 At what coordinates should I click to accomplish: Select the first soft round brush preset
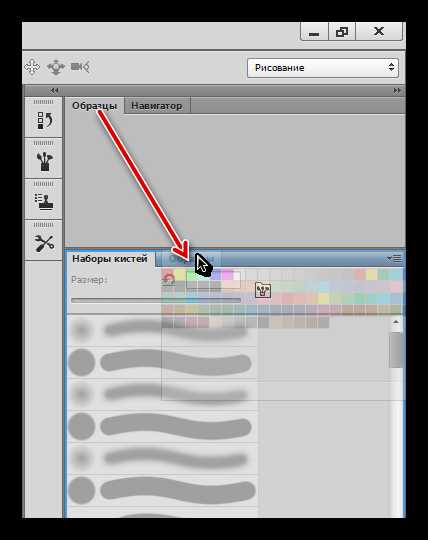(162, 330)
